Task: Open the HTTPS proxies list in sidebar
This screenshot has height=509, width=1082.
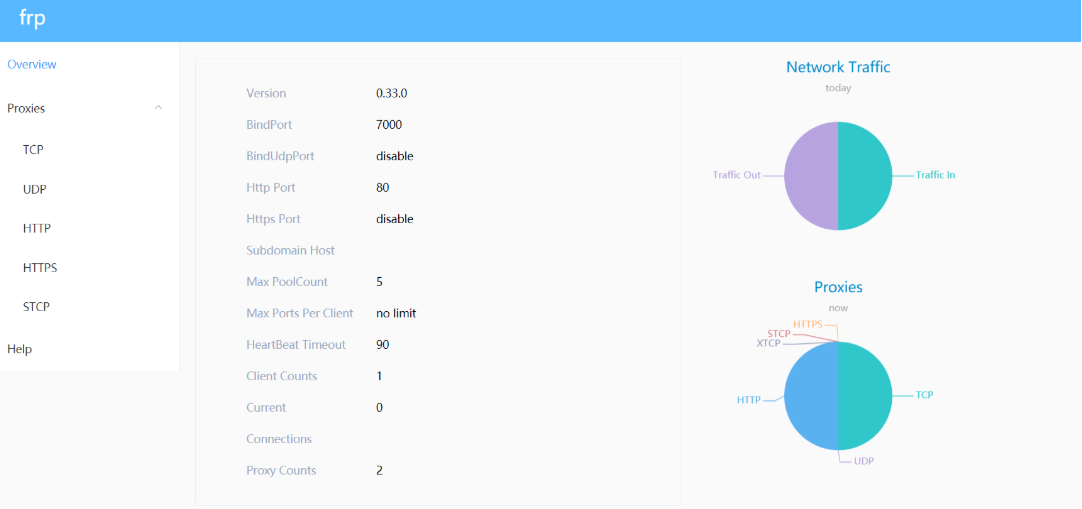Action: 40,268
